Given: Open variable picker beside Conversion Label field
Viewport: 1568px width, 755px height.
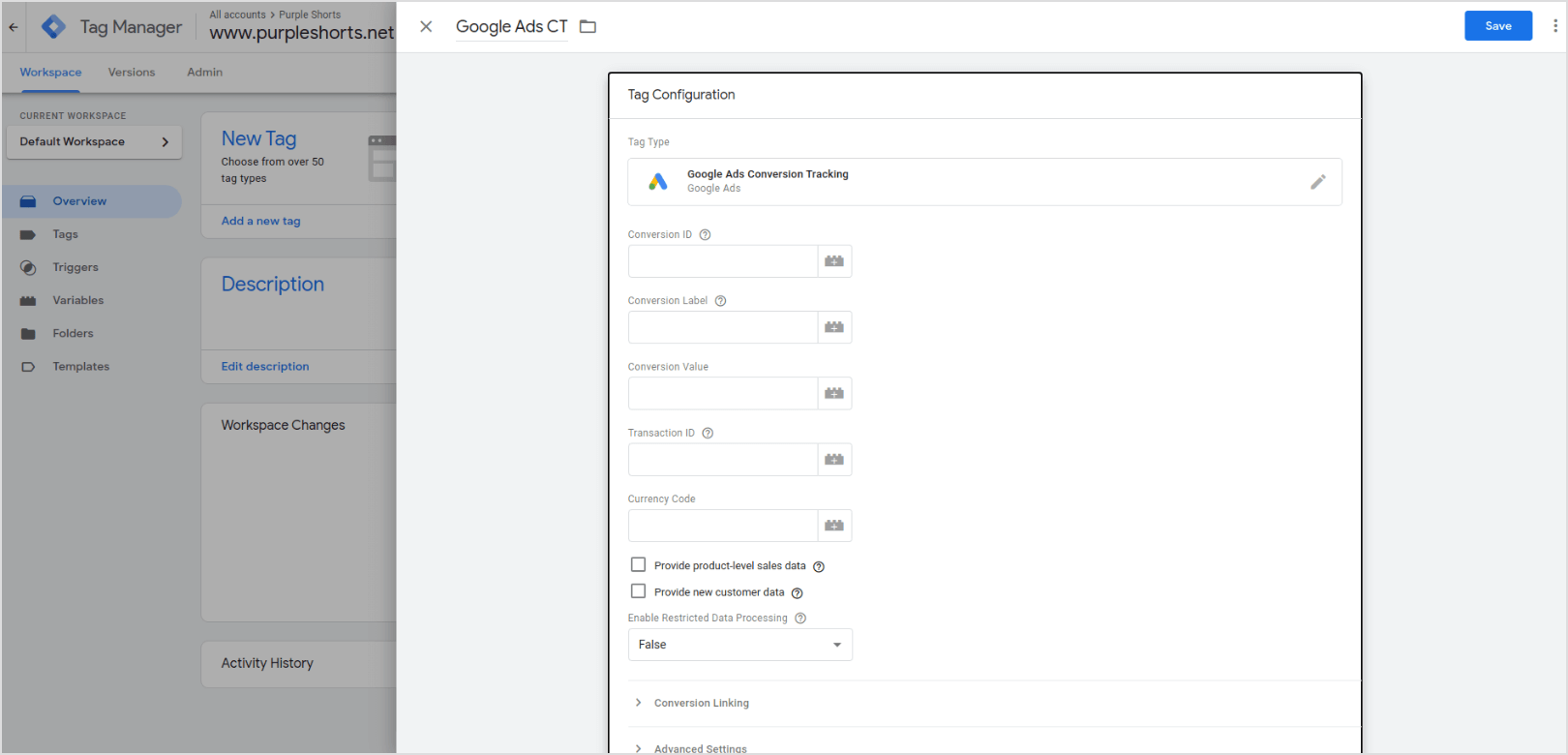Looking at the screenshot, I should point(834,327).
